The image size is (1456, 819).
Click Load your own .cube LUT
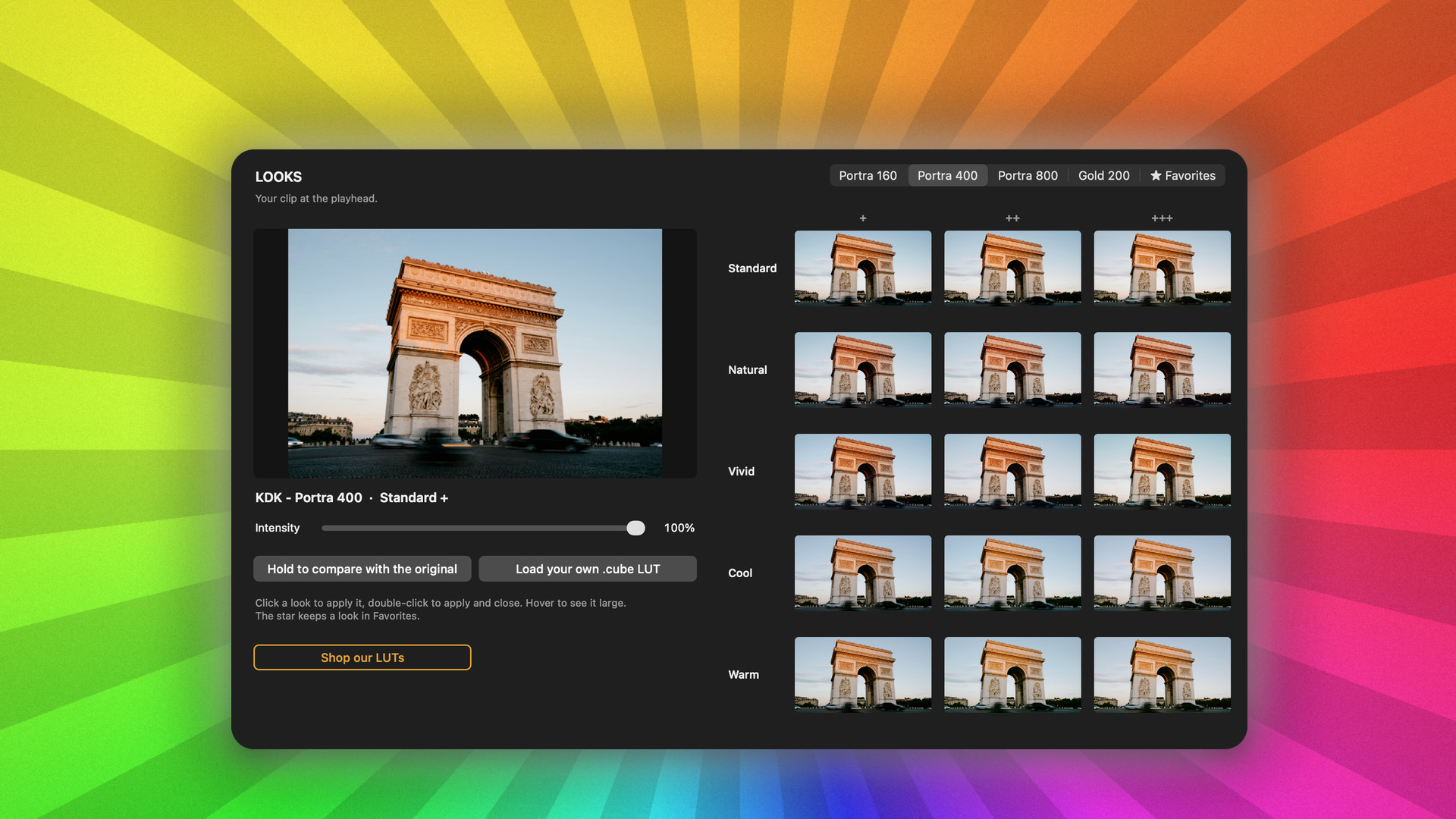588,569
